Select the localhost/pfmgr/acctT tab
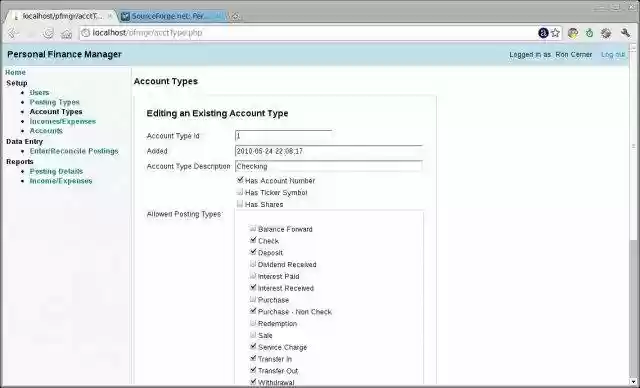 coord(61,16)
